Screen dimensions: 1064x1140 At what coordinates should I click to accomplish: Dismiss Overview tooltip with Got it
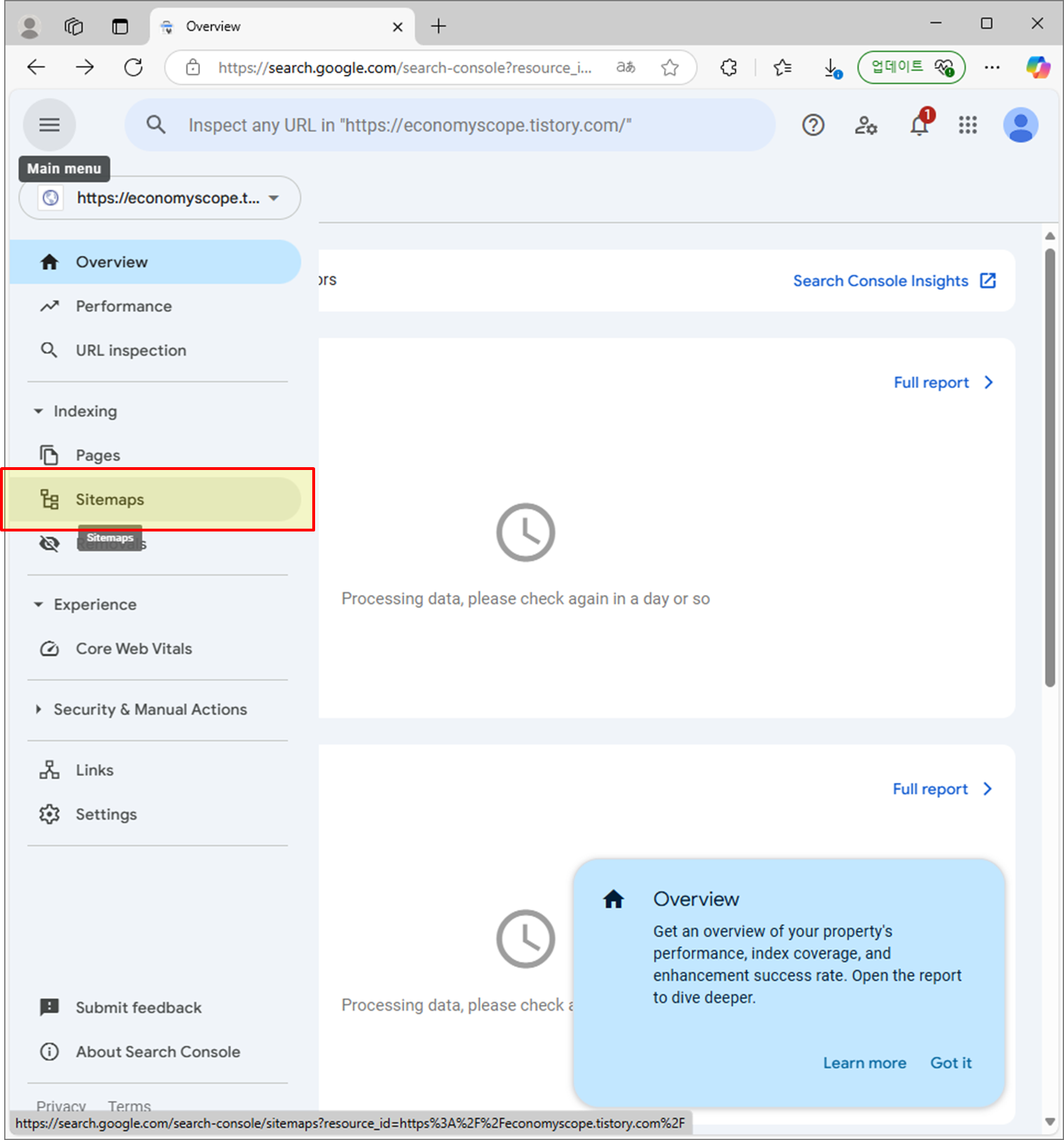click(x=951, y=1063)
